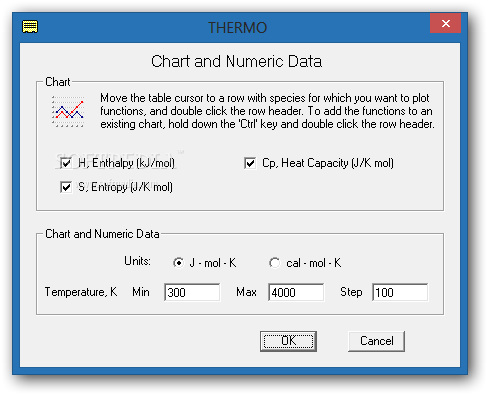The height and width of the screenshot is (395, 488).
Task: Click the line chart illustration icon
Action: coord(68,111)
